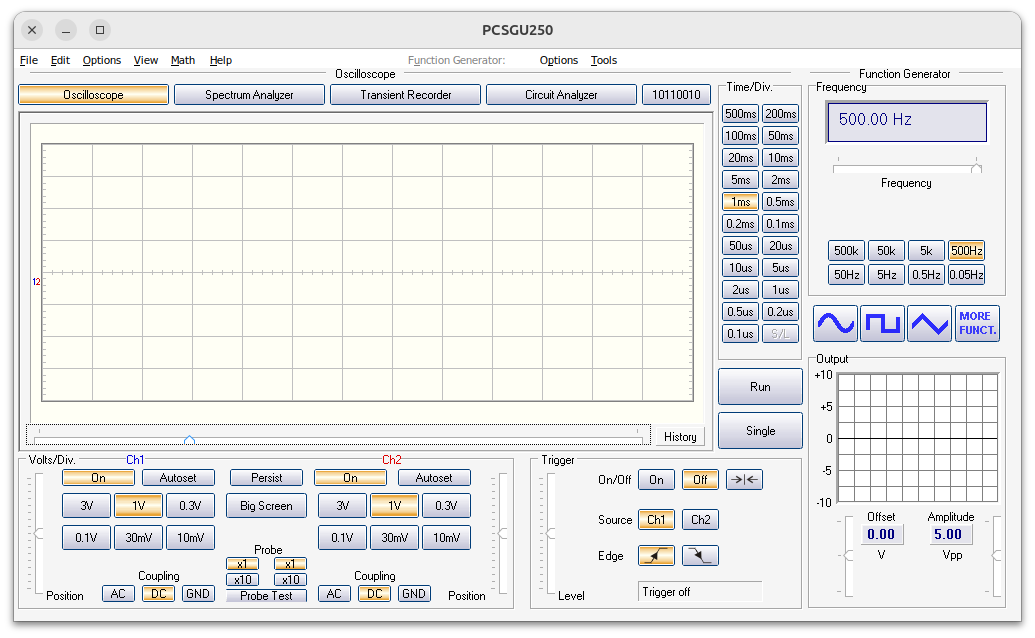Maximize the PCSGU250 window
This screenshot has width=1035, height=638.
coord(100,30)
